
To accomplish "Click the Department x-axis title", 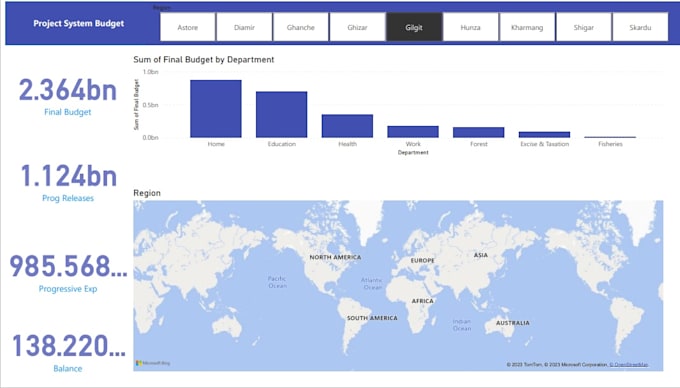I will click(413, 153).
